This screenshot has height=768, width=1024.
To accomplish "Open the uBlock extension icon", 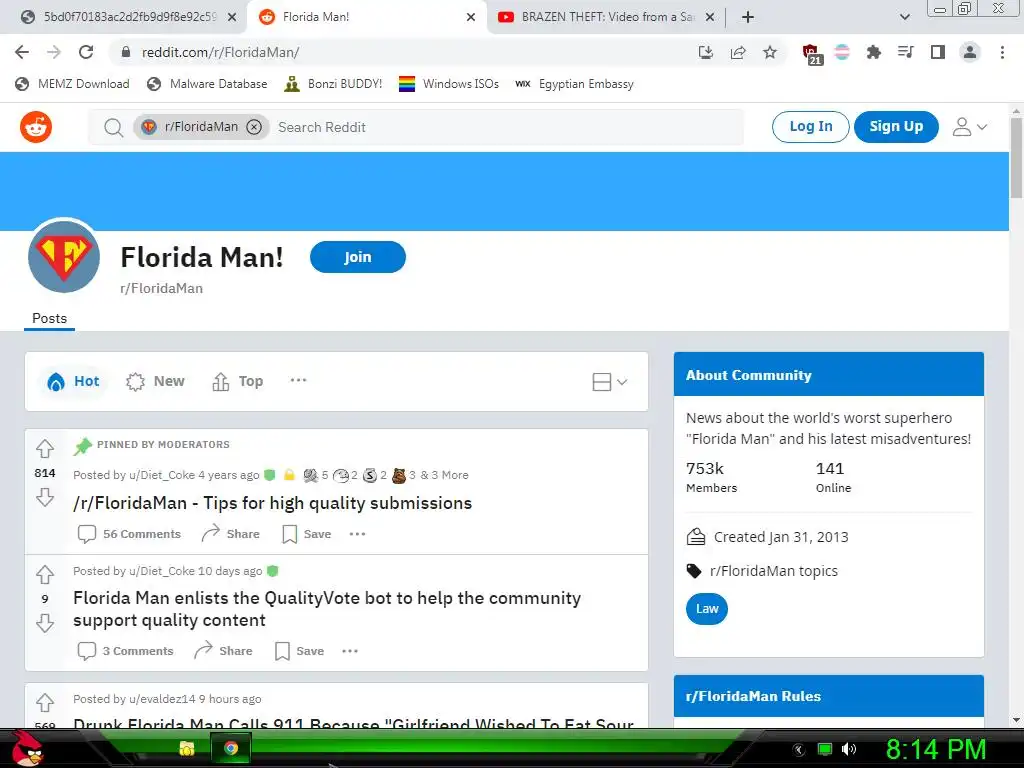I will coord(812,54).
